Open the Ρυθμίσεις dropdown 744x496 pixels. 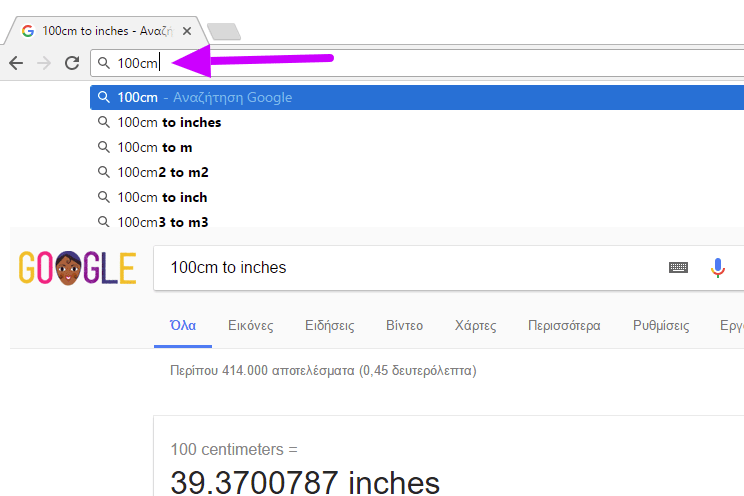pos(661,326)
